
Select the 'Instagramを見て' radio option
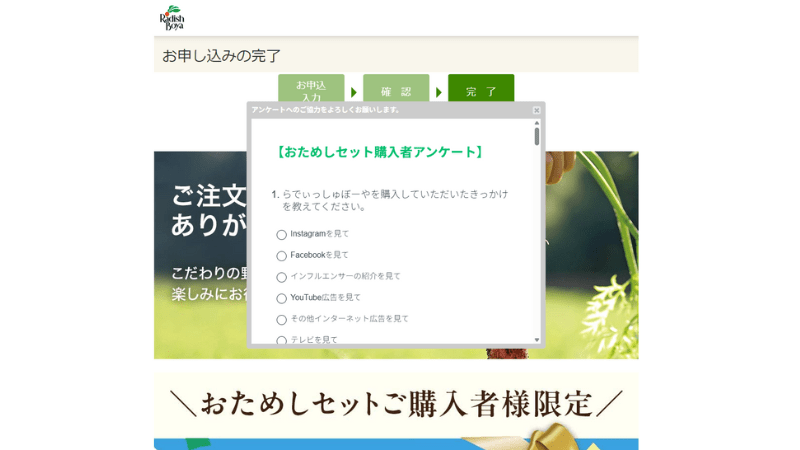[281, 235]
